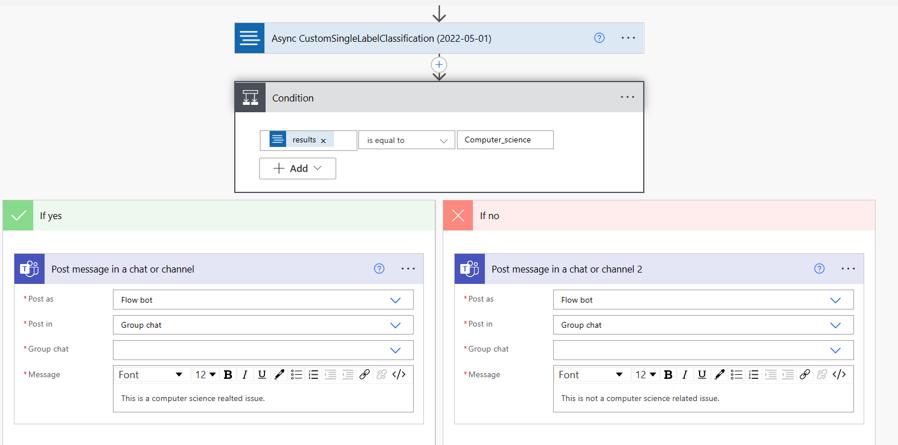Edit the Computer_science value field

pyautogui.click(x=505, y=140)
